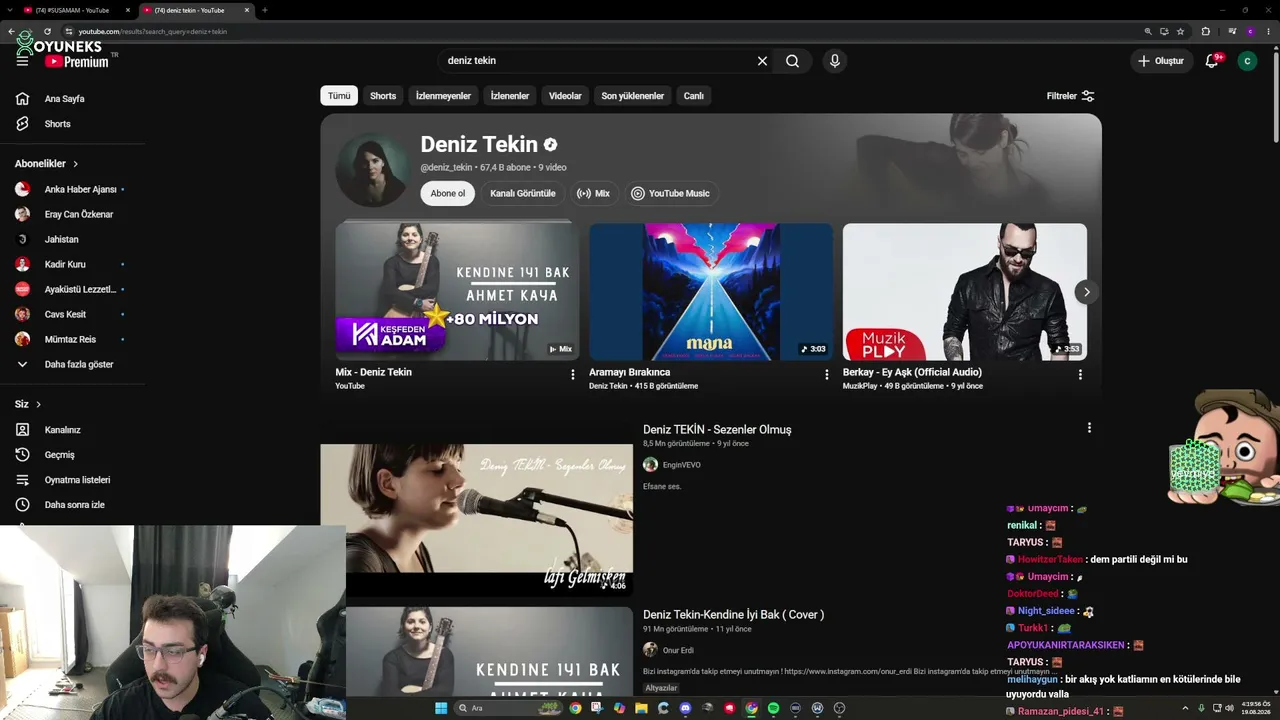Play Berkay - Ey Aşk thumbnail
Image resolution: width=1280 pixels, height=720 pixels.
point(965,292)
